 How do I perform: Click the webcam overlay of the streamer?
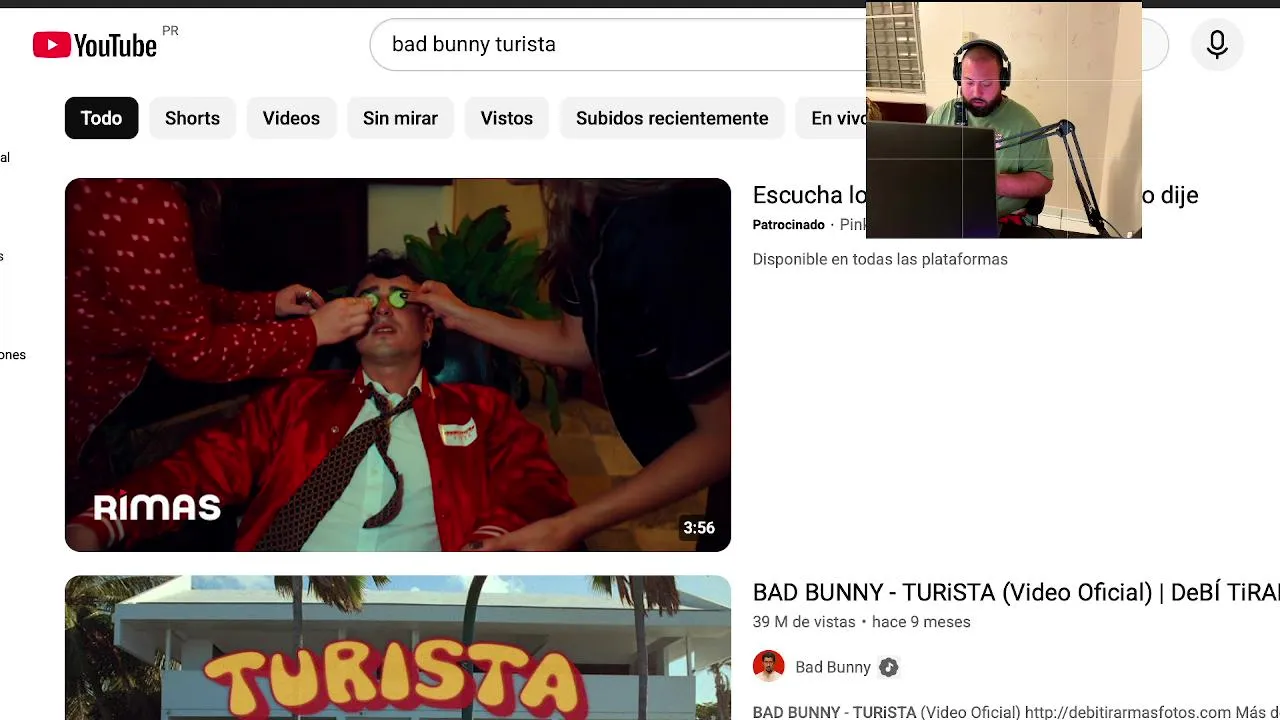(x=1004, y=120)
